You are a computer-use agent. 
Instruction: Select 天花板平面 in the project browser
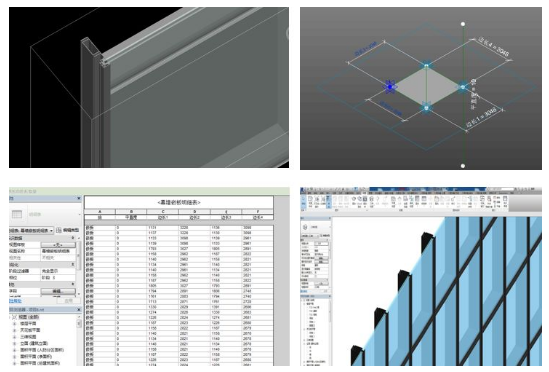tap(30, 330)
